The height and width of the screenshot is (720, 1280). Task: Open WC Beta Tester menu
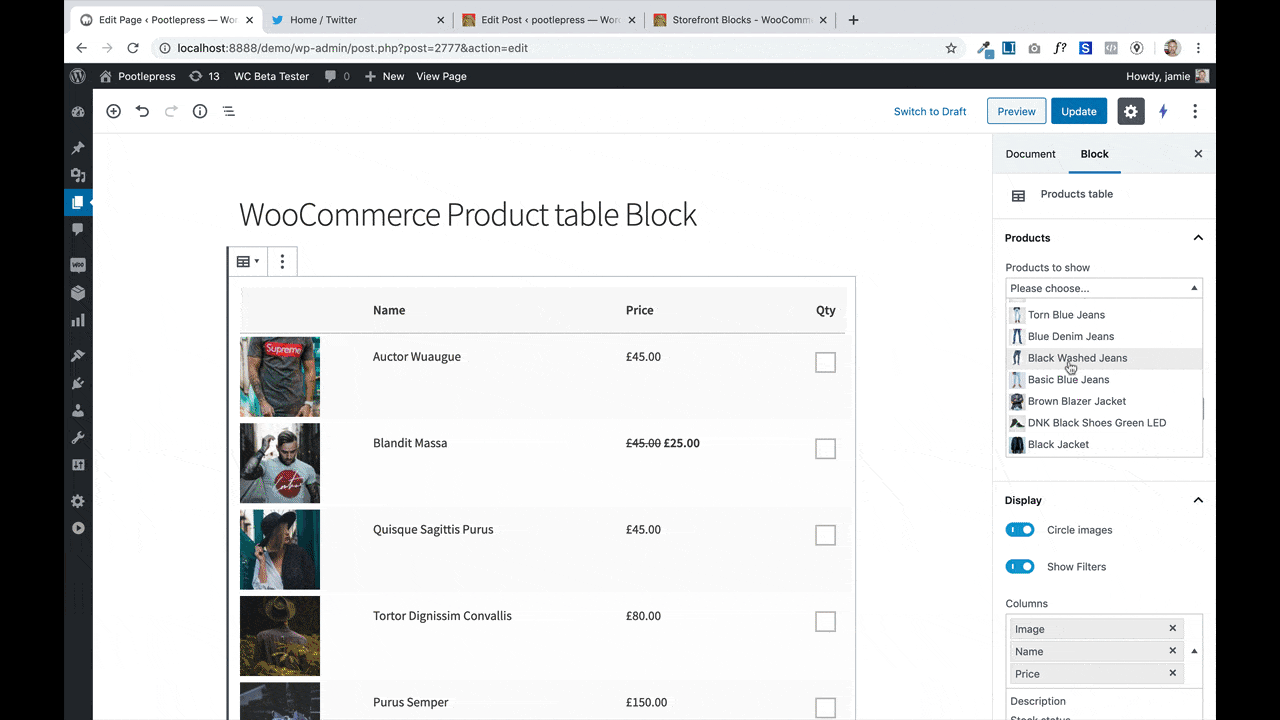tap(271, 76)
